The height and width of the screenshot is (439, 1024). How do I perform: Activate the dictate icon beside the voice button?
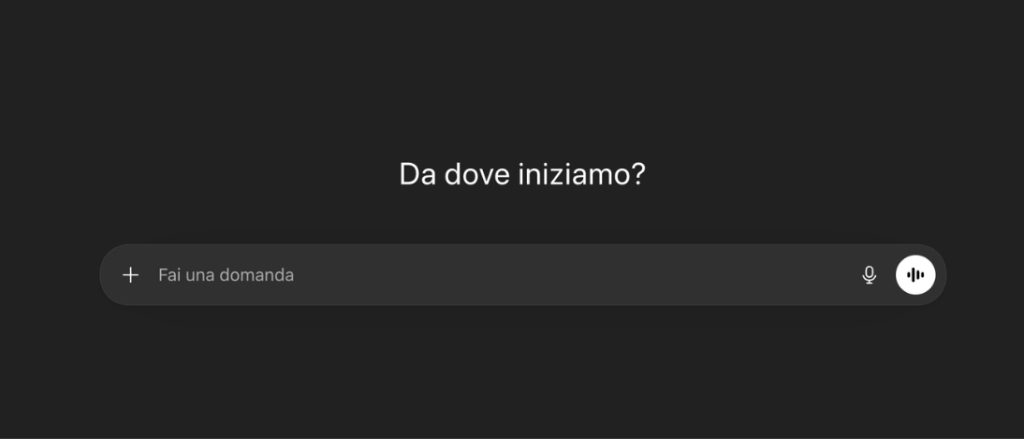(869, 275)
